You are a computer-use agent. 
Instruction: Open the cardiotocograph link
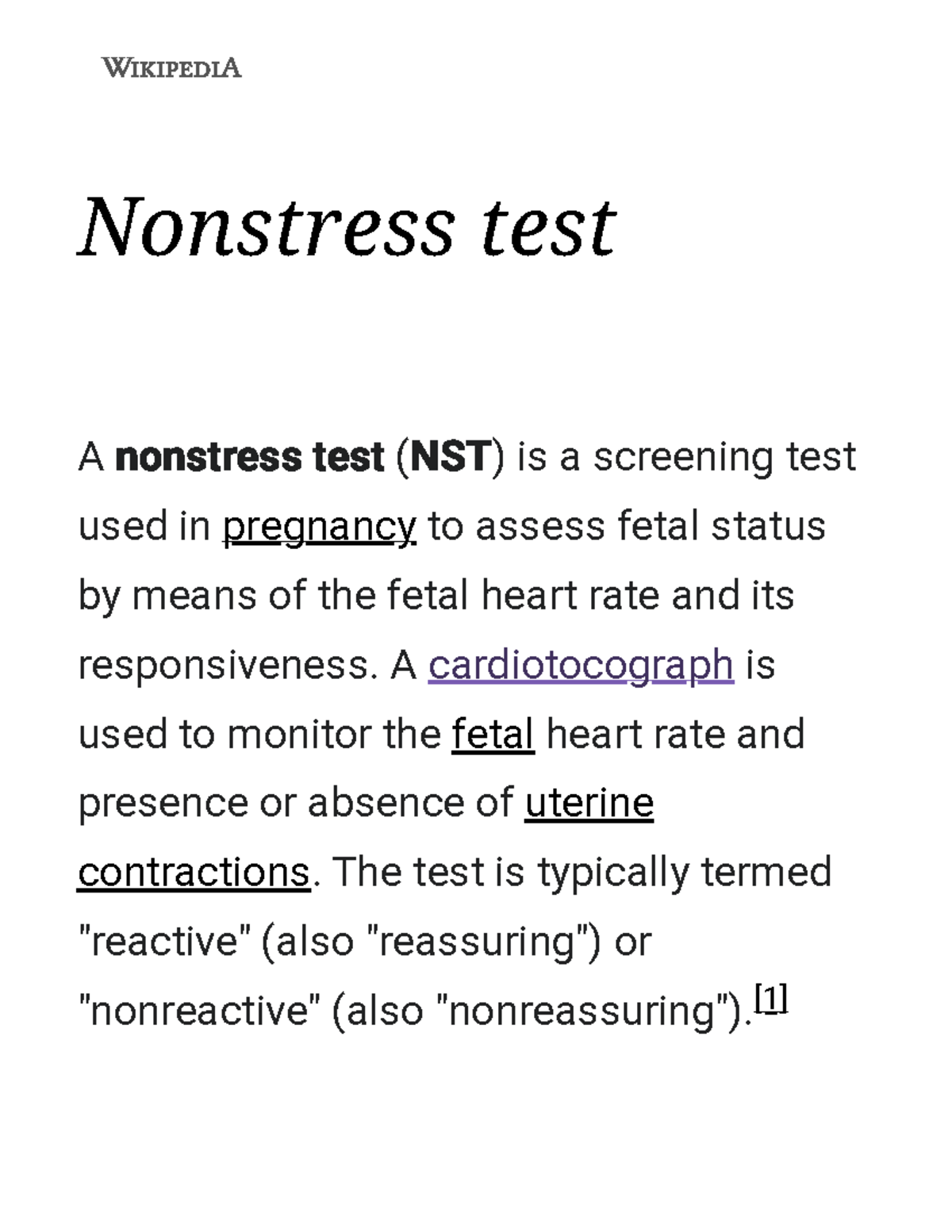581,665
